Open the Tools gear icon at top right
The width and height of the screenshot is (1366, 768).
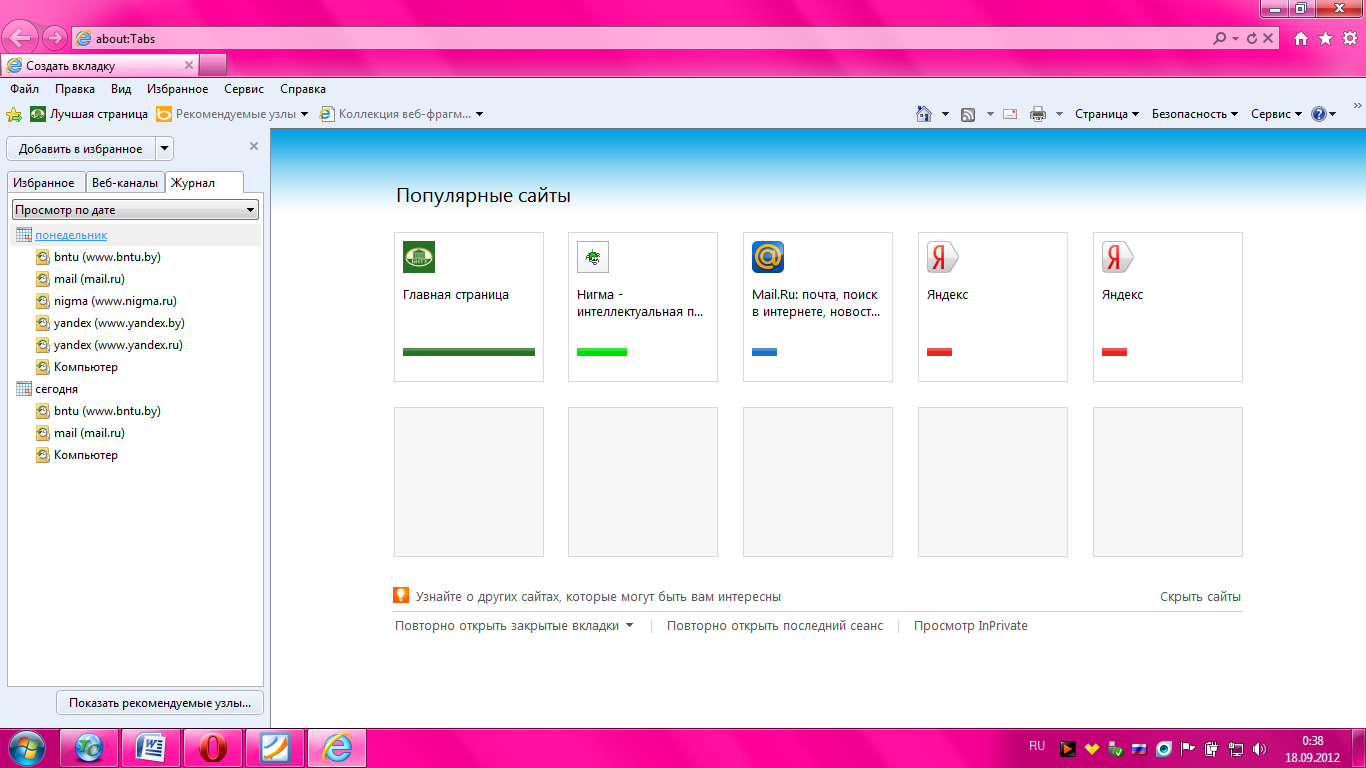tap(1349, 39)
